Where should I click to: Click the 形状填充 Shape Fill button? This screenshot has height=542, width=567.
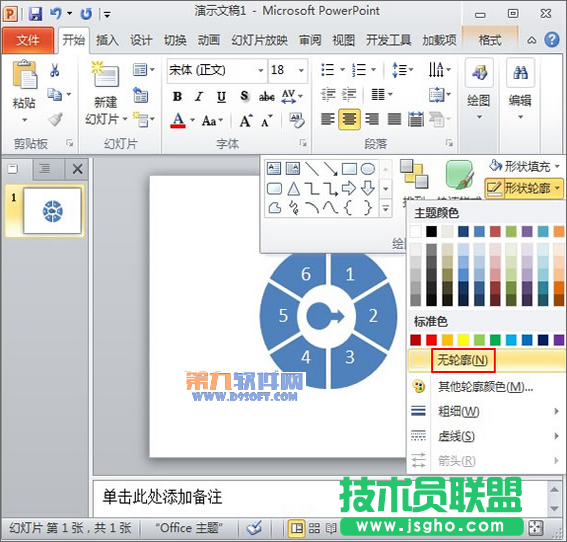pos(524,167)
